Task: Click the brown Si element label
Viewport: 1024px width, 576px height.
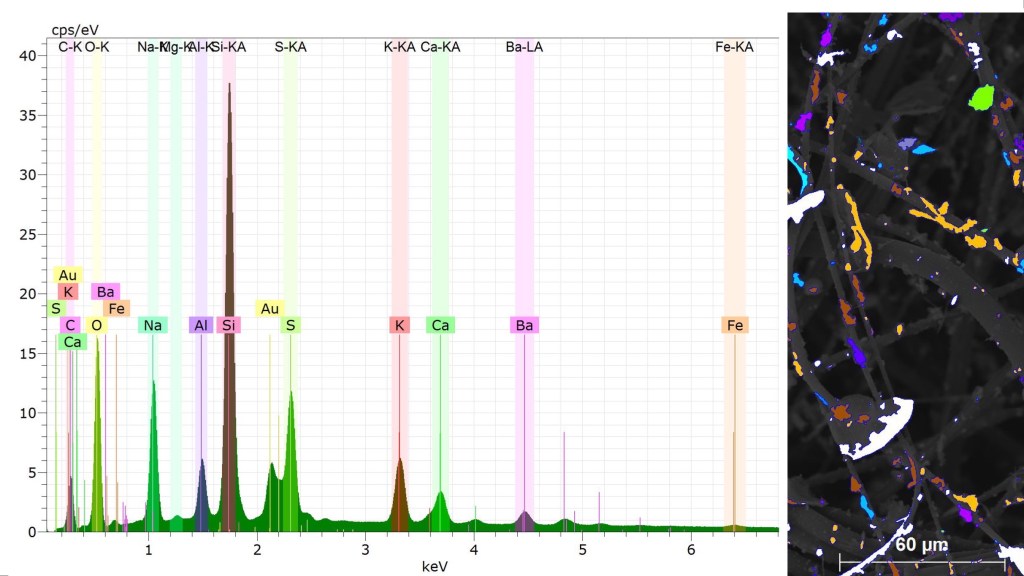Action: pyautogui.click(x=229, y=325)
